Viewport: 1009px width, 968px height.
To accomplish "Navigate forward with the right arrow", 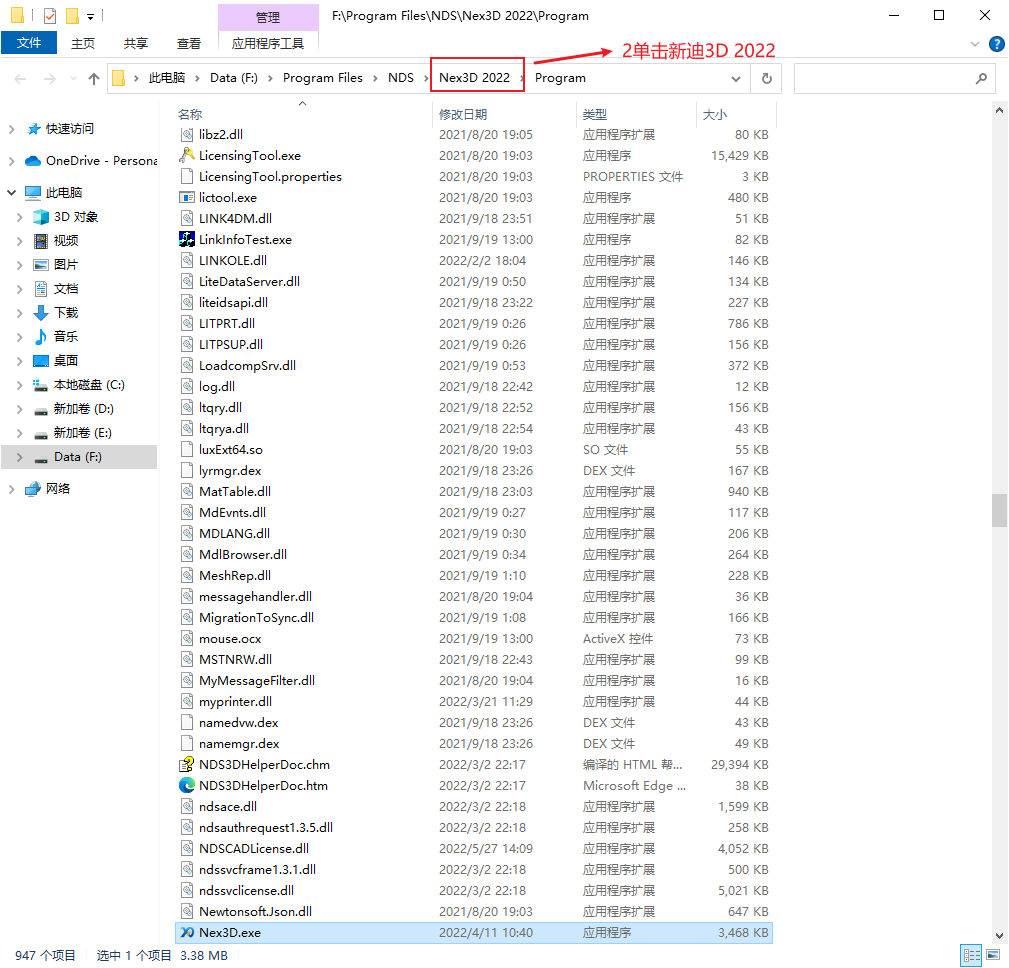I will 50,79.
